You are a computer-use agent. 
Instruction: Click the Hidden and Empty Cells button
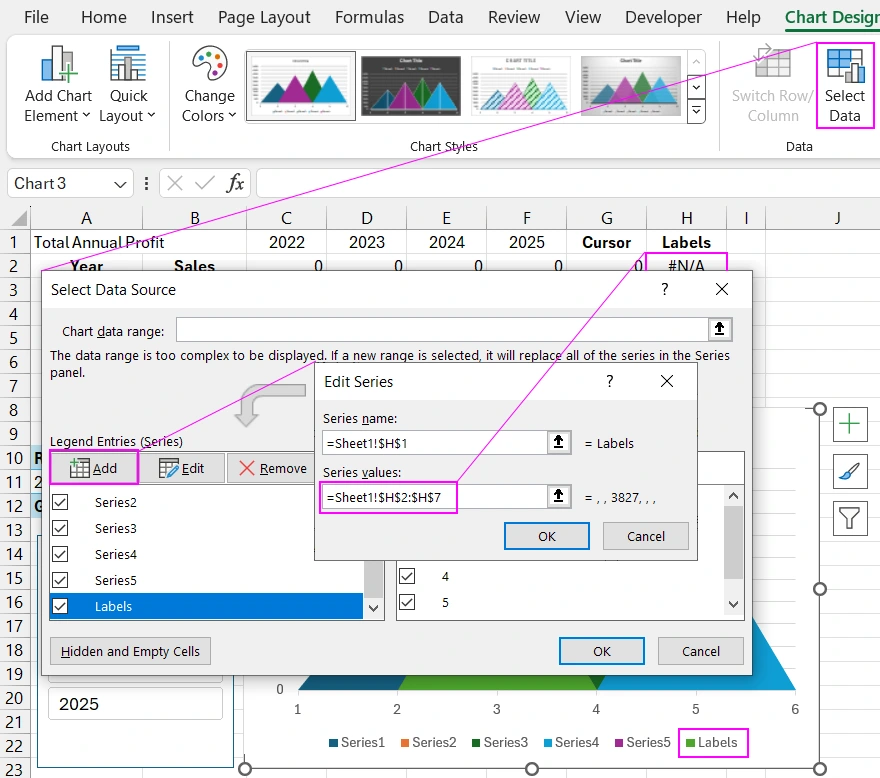tap(130, 651)
